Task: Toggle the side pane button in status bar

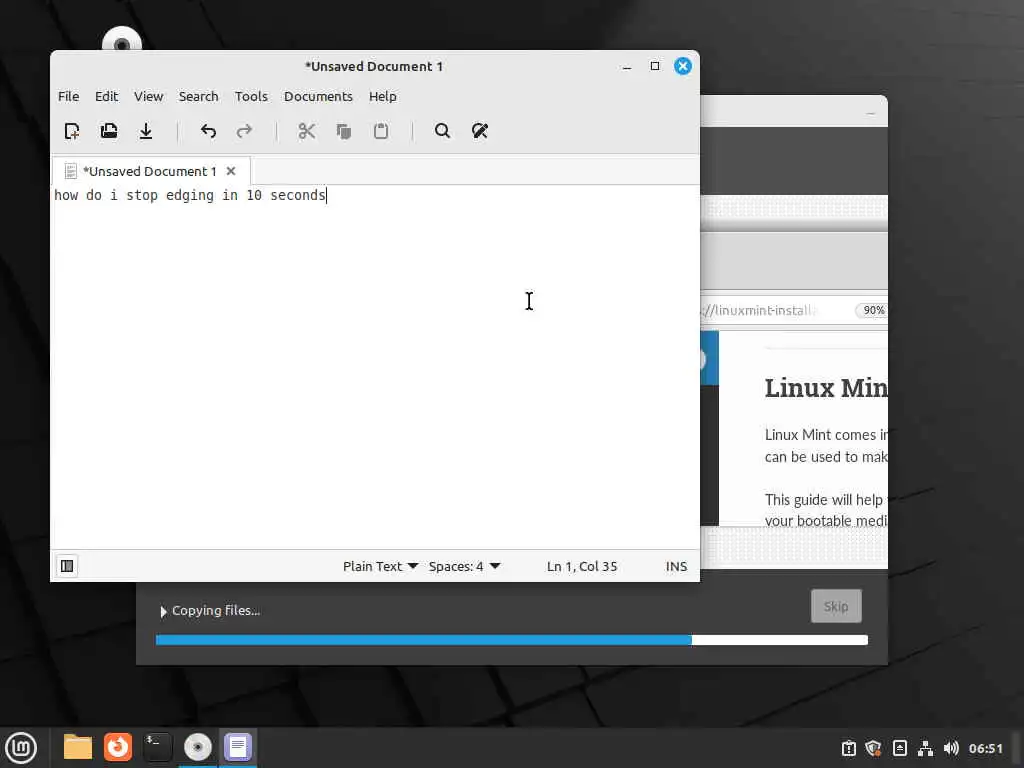Action: (x=67, y=566)
